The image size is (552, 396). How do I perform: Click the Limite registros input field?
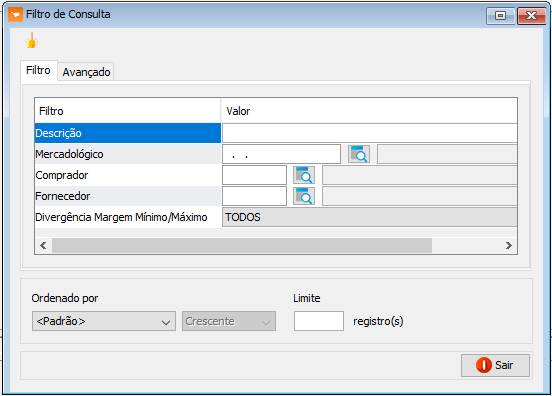(319, 321)
